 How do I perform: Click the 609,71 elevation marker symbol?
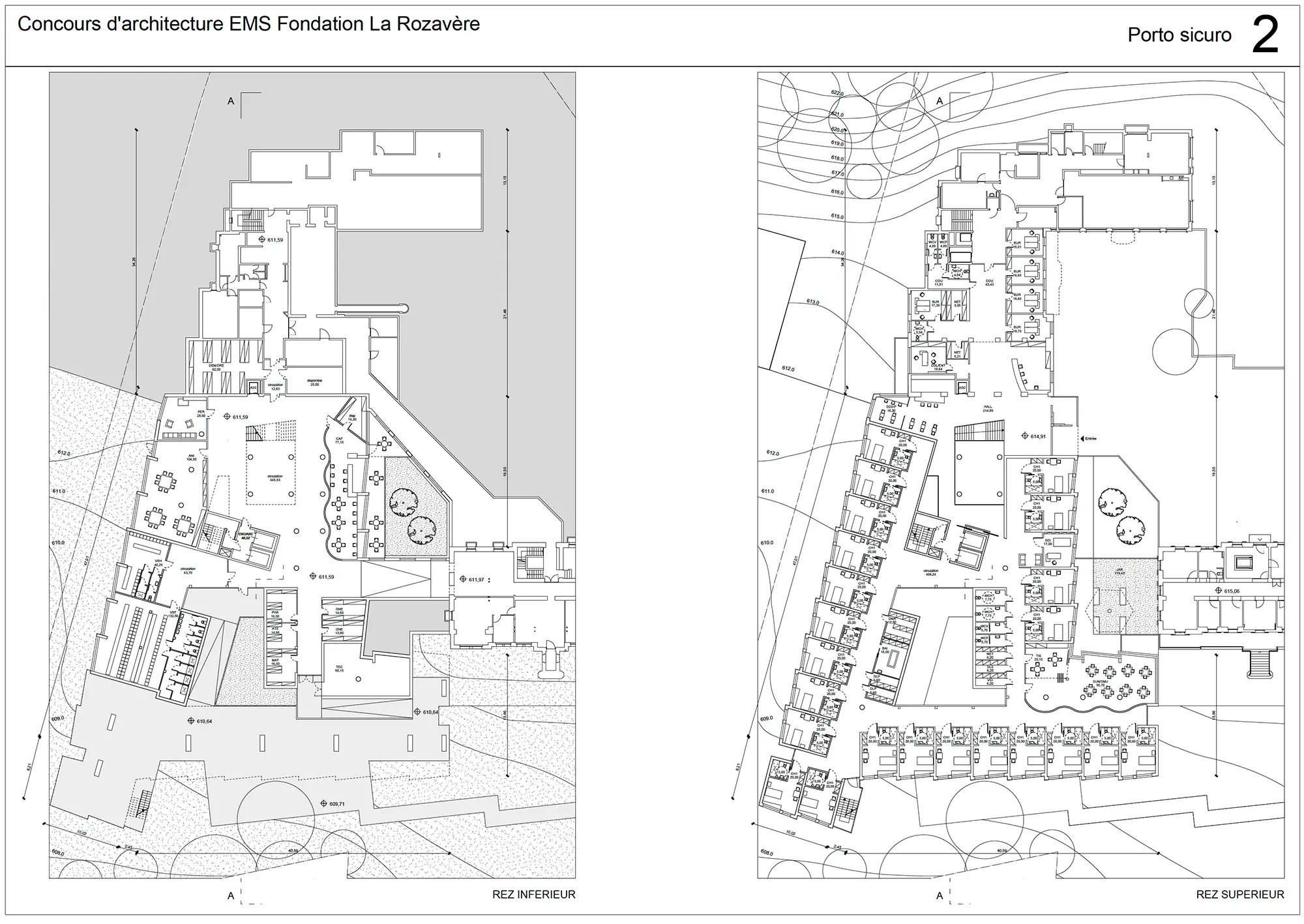point(323,803)
